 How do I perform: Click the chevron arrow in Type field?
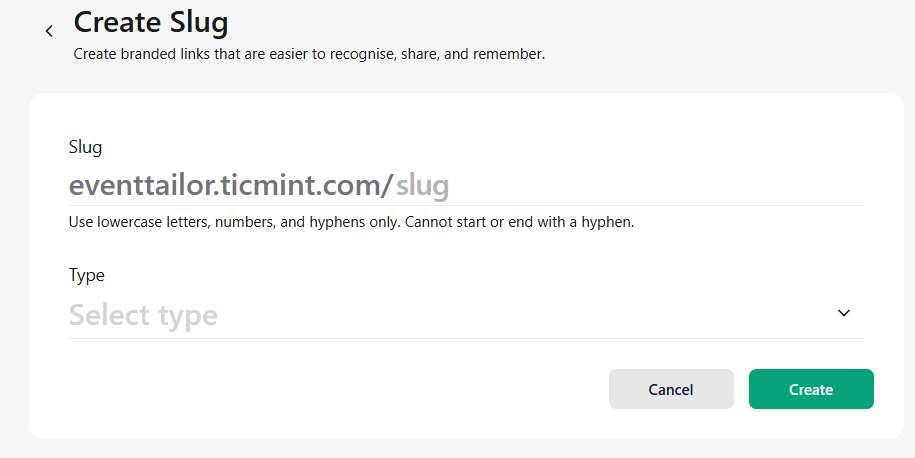click(844, 313)
